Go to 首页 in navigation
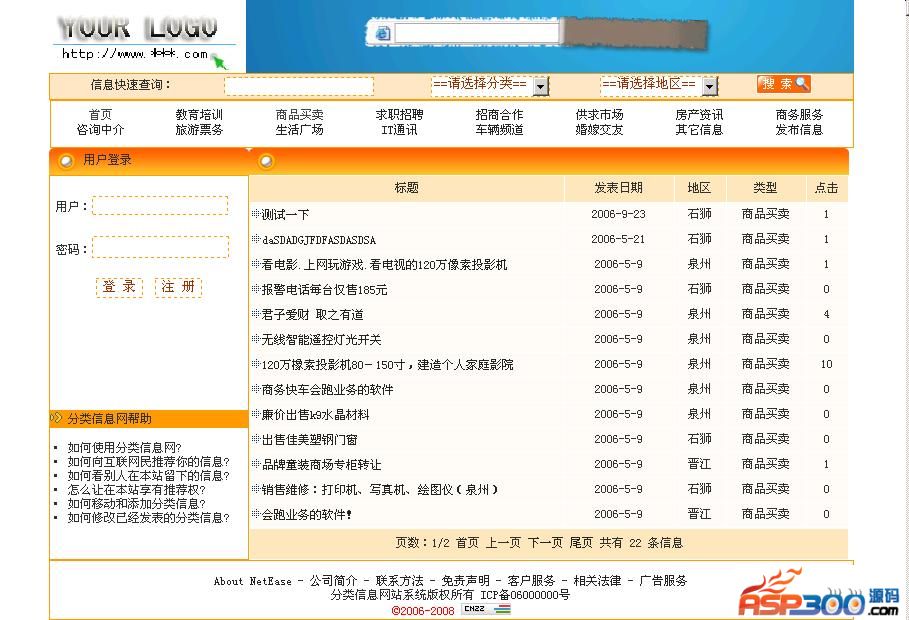The image size is (909, 620). [100, 115]
